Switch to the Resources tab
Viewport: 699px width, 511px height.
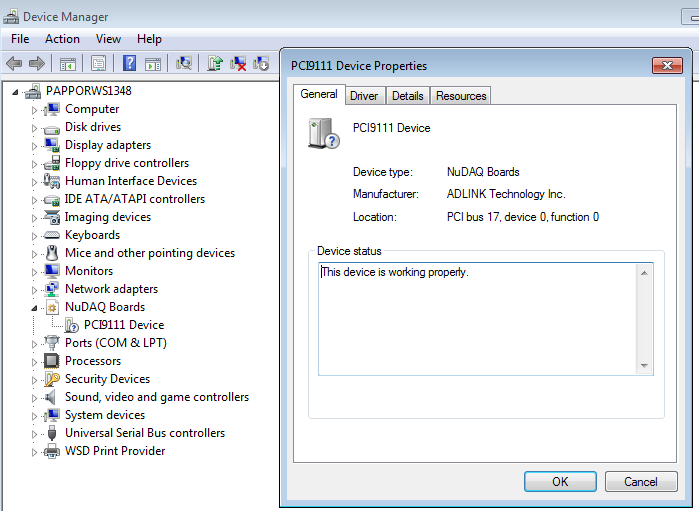pos(461,96)
